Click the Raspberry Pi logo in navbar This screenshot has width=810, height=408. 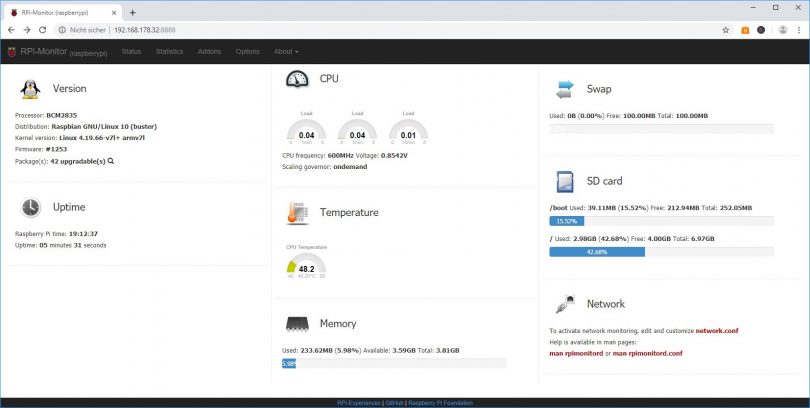tap(12, 52)
